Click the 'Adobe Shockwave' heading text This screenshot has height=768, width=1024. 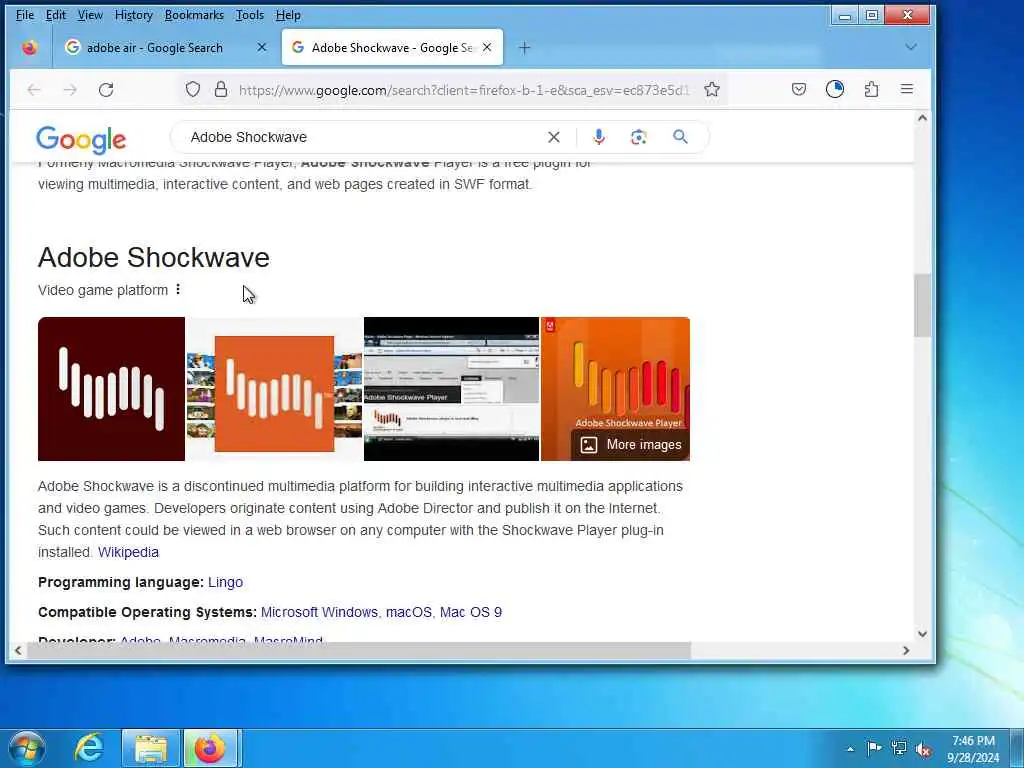153,257
